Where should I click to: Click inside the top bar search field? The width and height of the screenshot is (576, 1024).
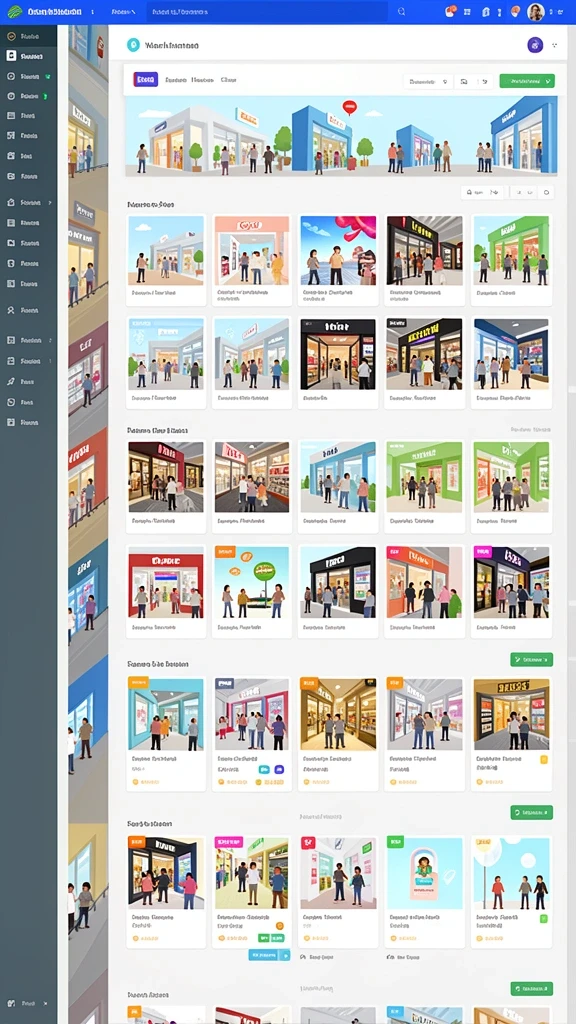[266, 11]
